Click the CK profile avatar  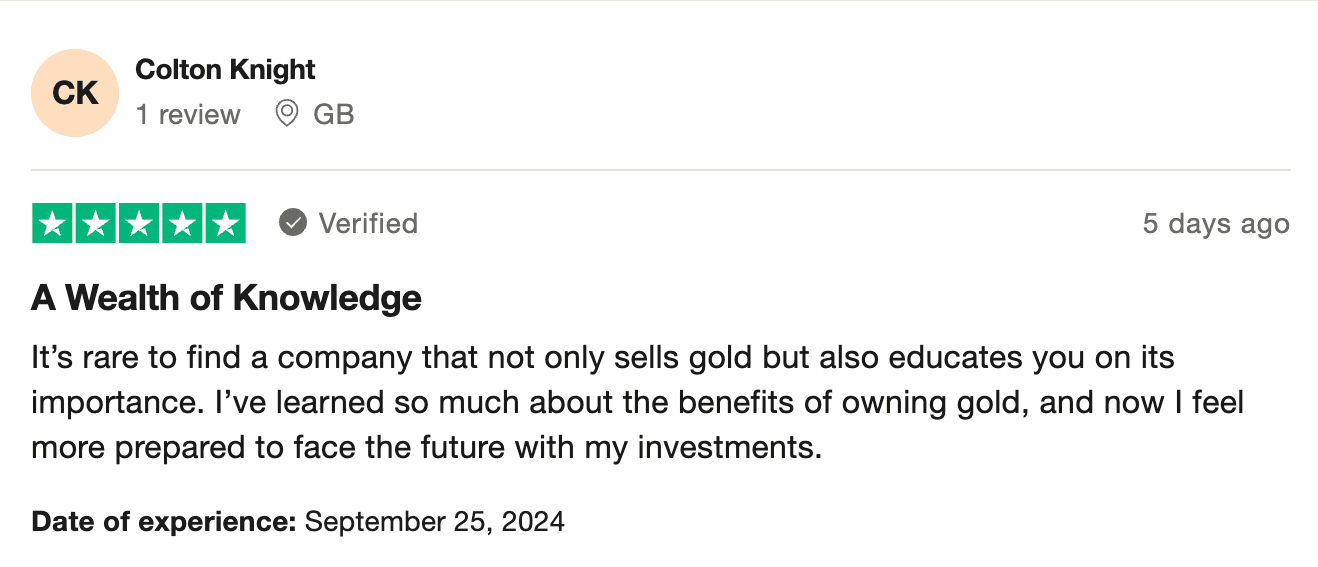[x=75, y=93]
